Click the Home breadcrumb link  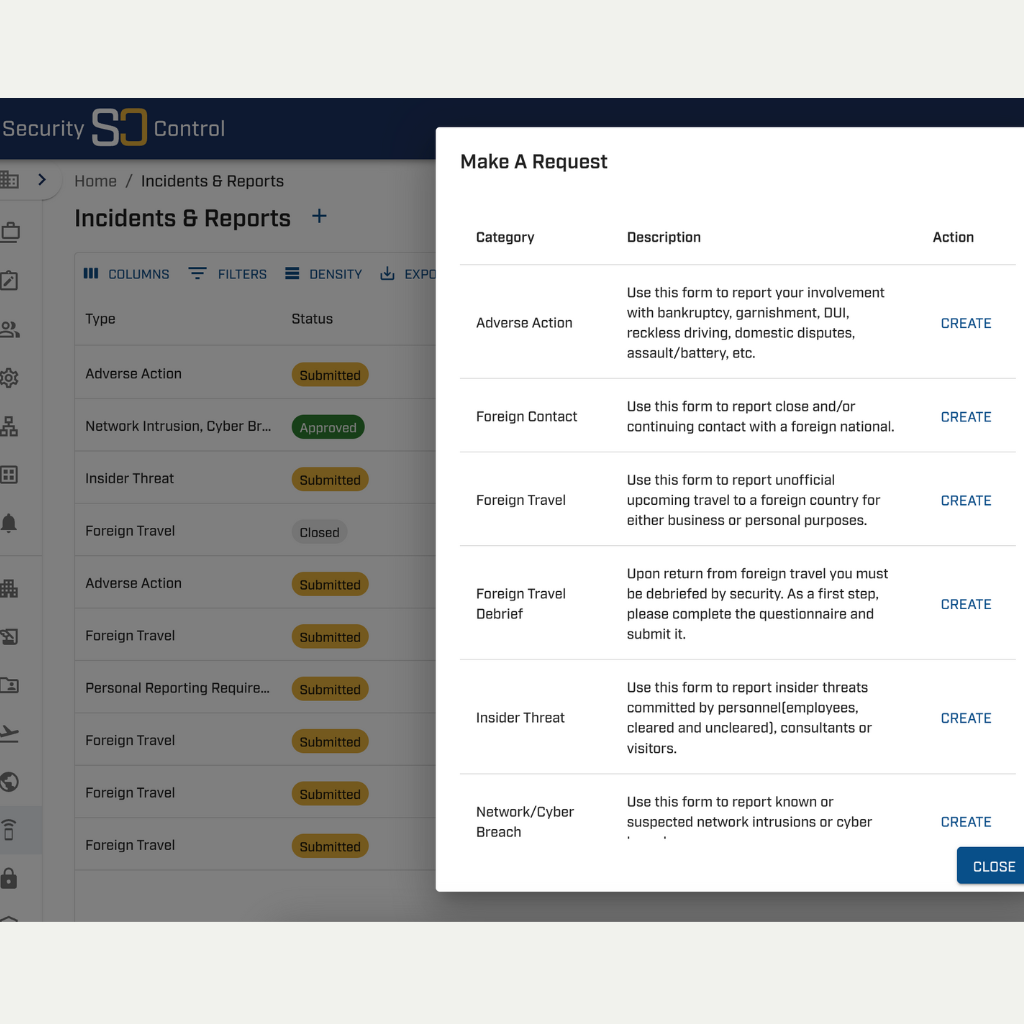point(95,181)
